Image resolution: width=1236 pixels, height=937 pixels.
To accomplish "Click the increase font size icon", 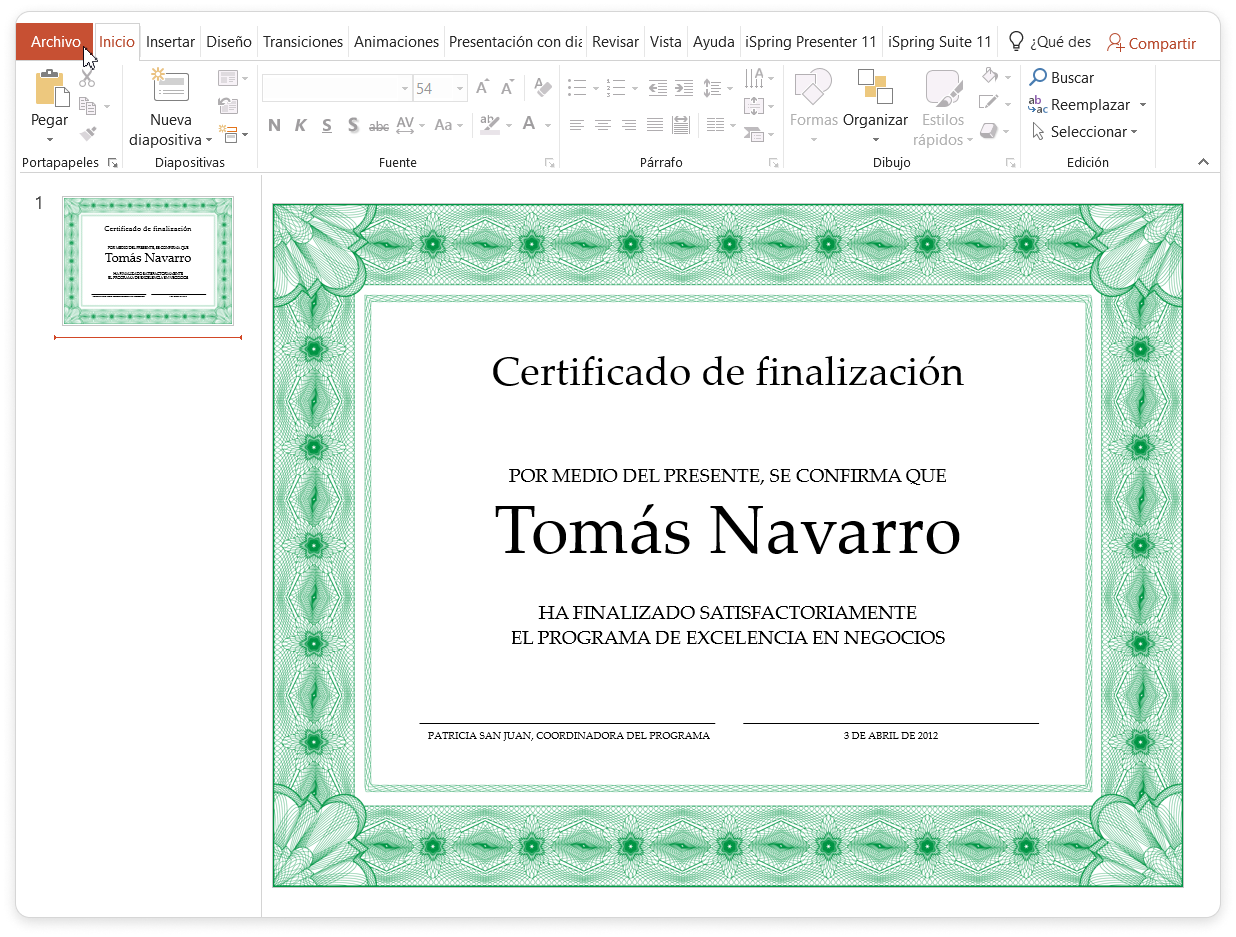I will tap(483, 88).
